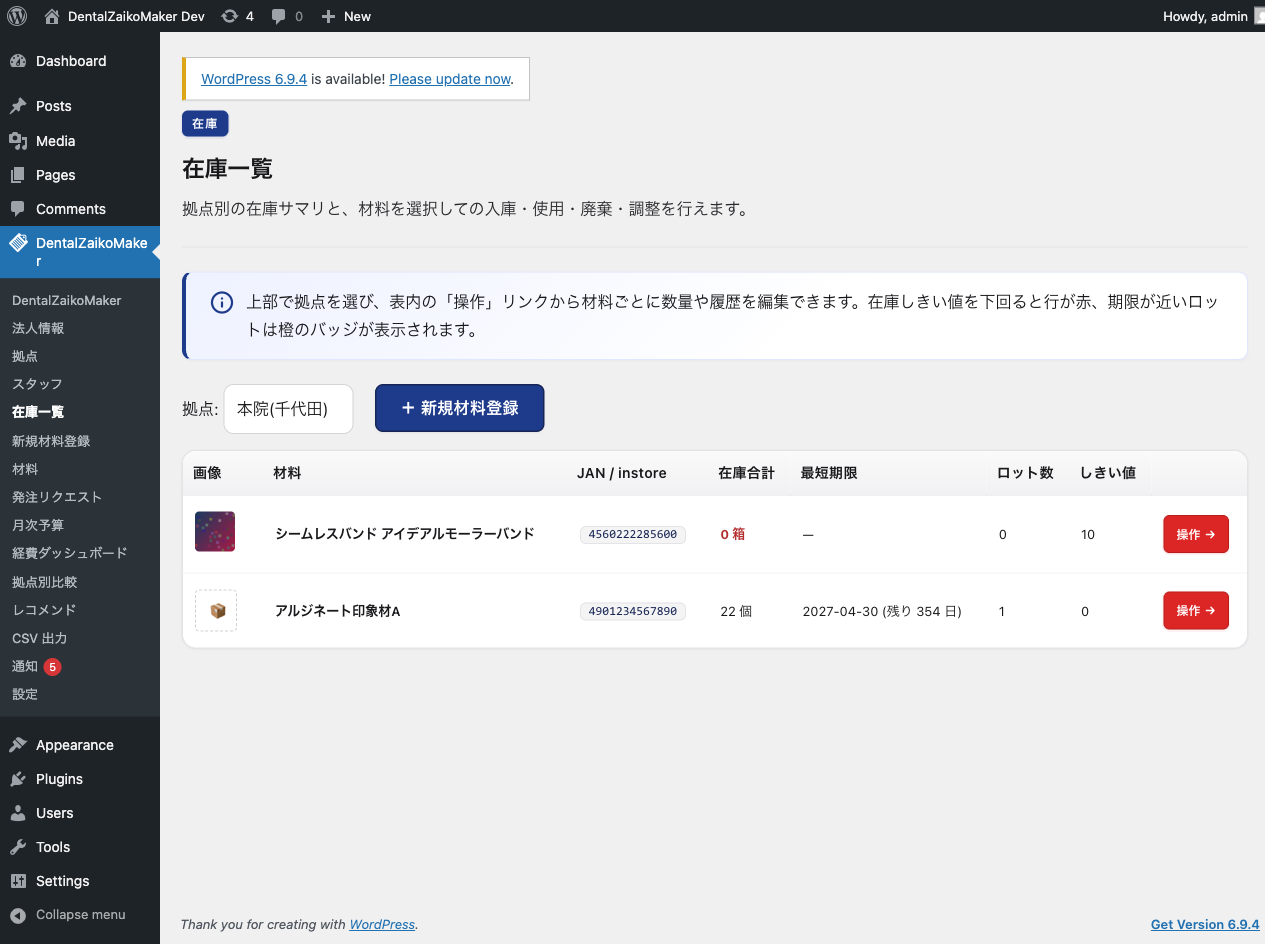
Task: Click the WordPress link in footer thanks
Action: [x=382, y=924]
